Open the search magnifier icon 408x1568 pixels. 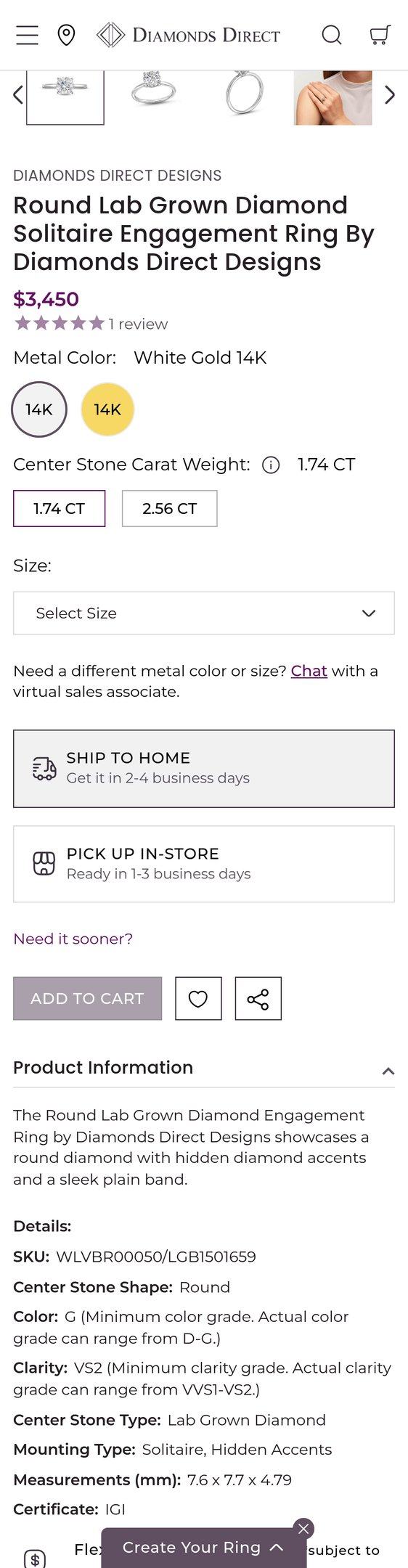(332, 35)
